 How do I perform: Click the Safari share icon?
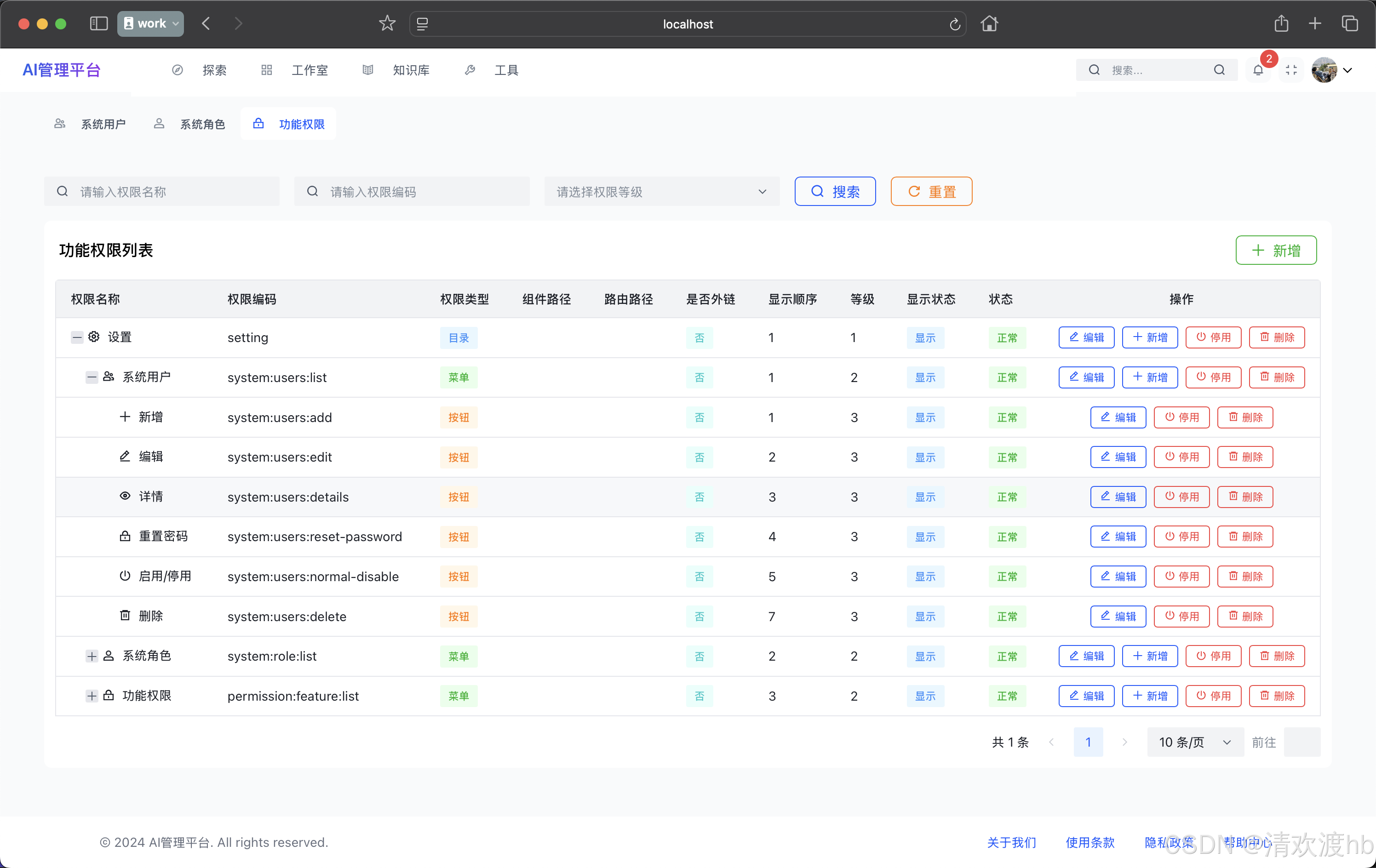tap(1281, 23)
